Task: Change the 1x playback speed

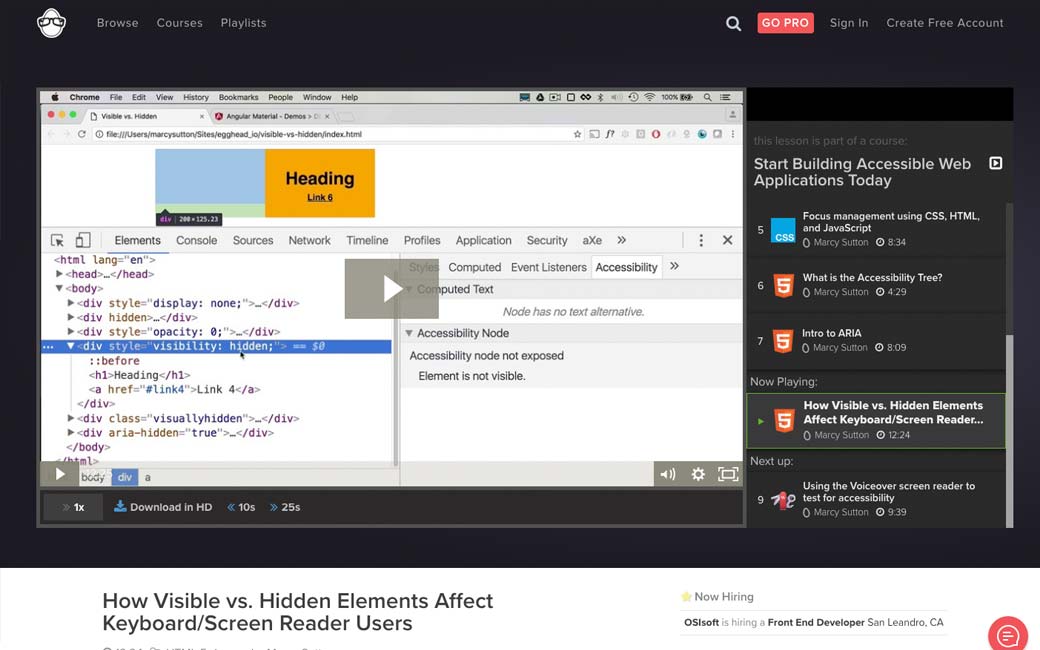Action: click(73, 507)
